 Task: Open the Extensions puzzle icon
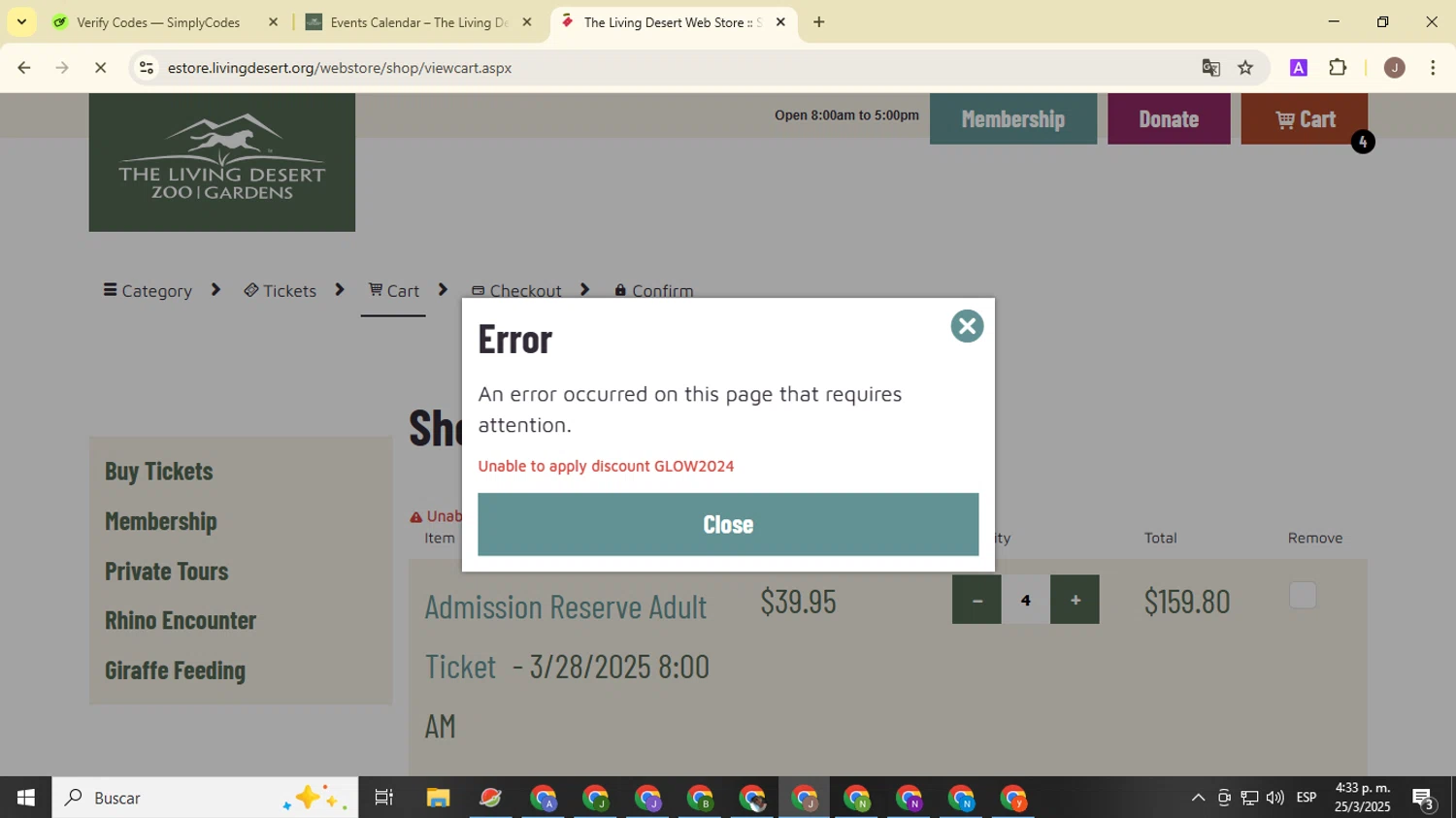[1338, 68]
